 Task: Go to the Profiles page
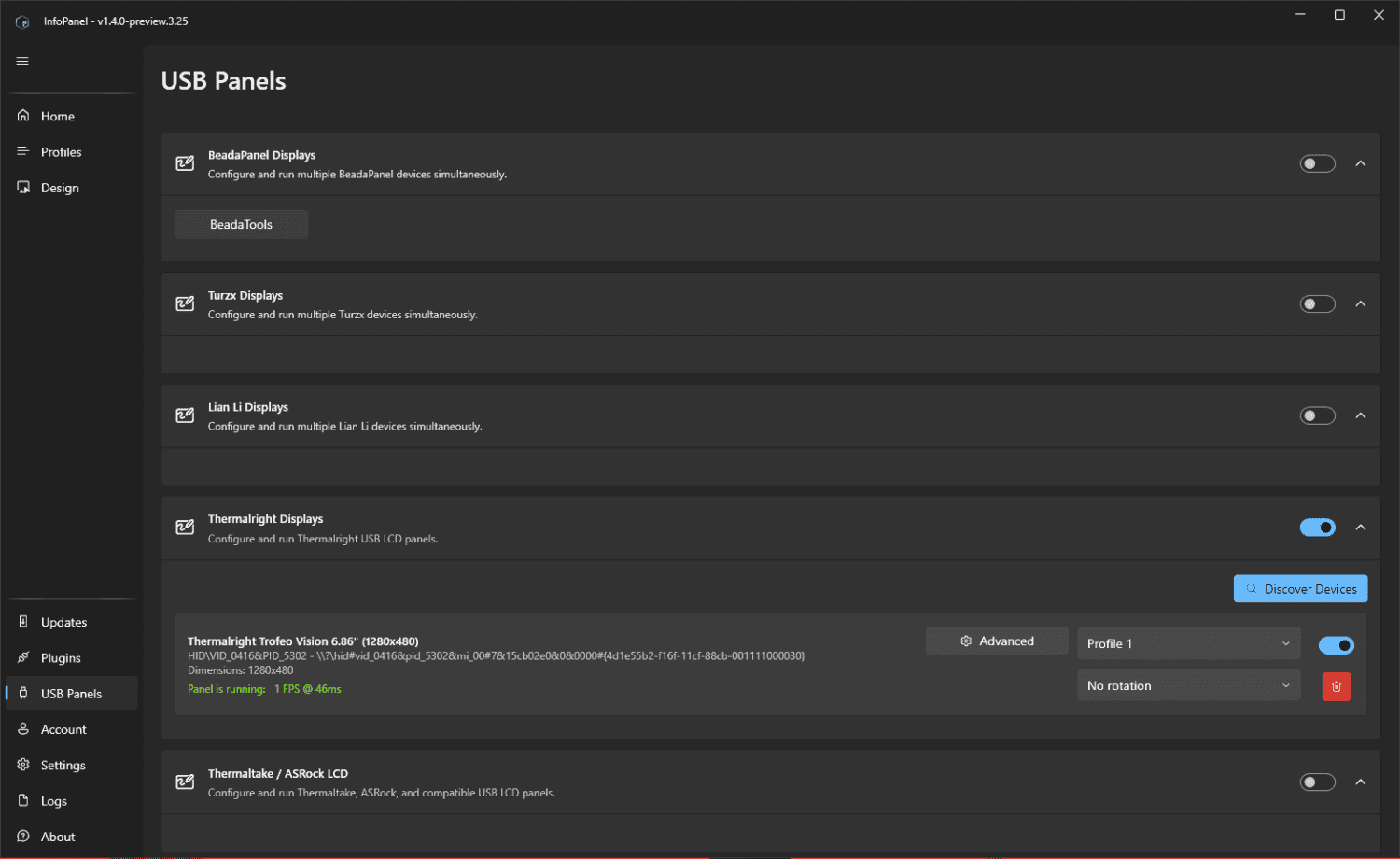pos(72,152)
